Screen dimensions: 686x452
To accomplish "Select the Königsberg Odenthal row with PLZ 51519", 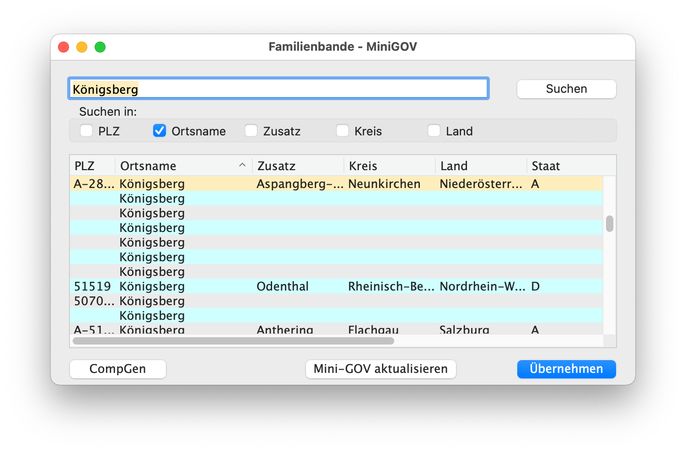I will tap(300, 286).
